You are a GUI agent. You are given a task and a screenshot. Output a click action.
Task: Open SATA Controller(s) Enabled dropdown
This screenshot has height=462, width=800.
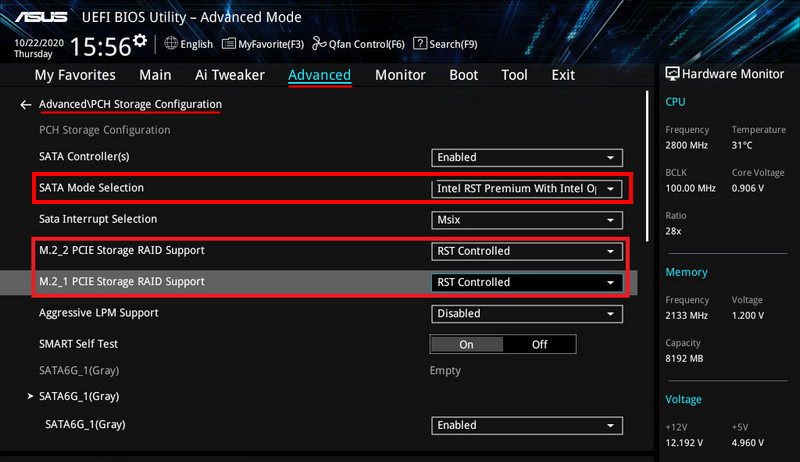(x=527, y=158)
